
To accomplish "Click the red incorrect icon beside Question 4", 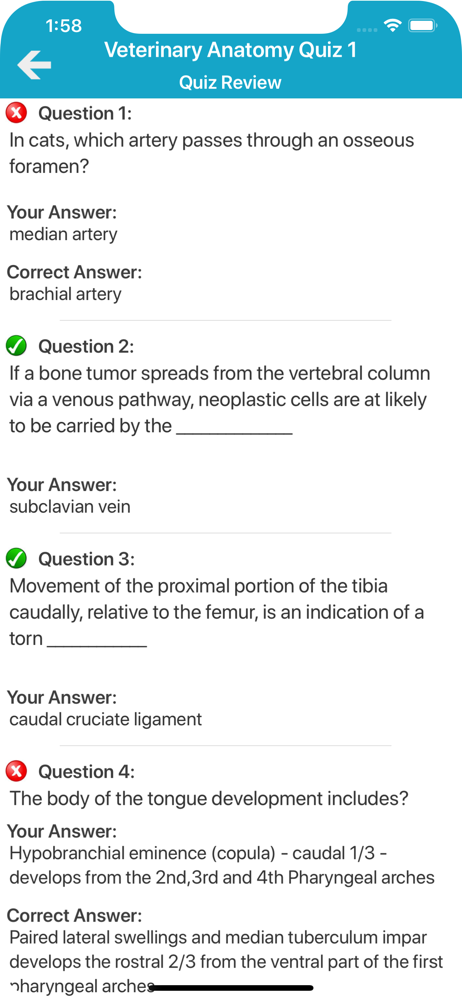I will pos(16,772).
